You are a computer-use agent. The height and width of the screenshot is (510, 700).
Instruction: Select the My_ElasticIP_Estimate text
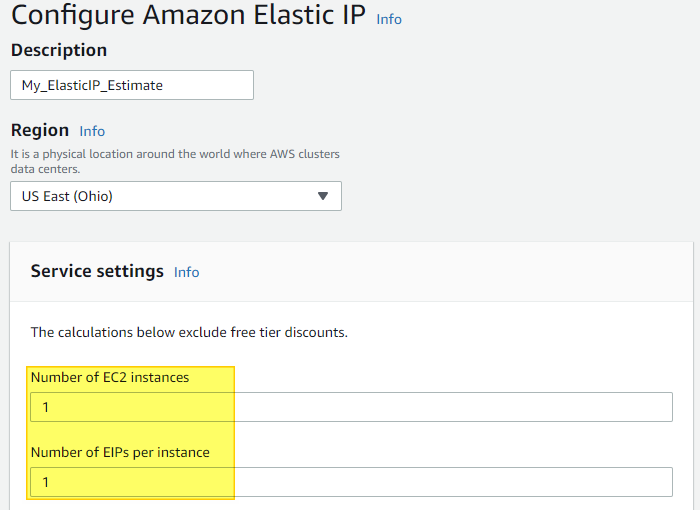[x=92, y=85]
